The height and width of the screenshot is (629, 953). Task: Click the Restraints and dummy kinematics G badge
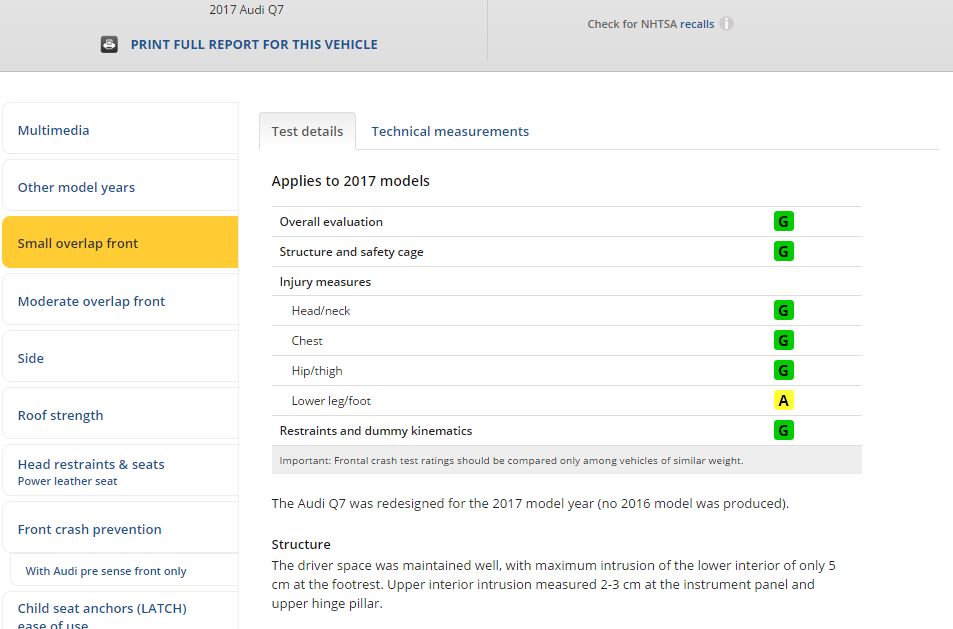(x=783, y=430)
